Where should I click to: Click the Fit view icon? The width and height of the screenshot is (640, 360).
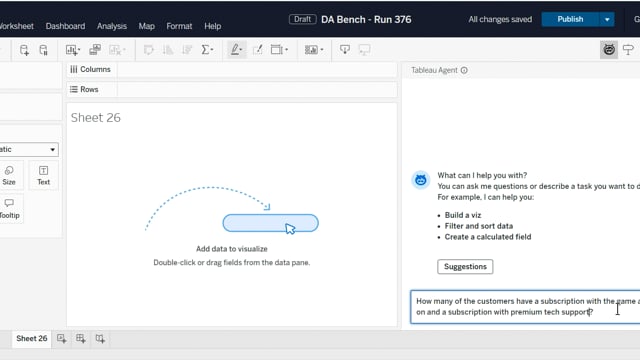click(x=276, y=50)
